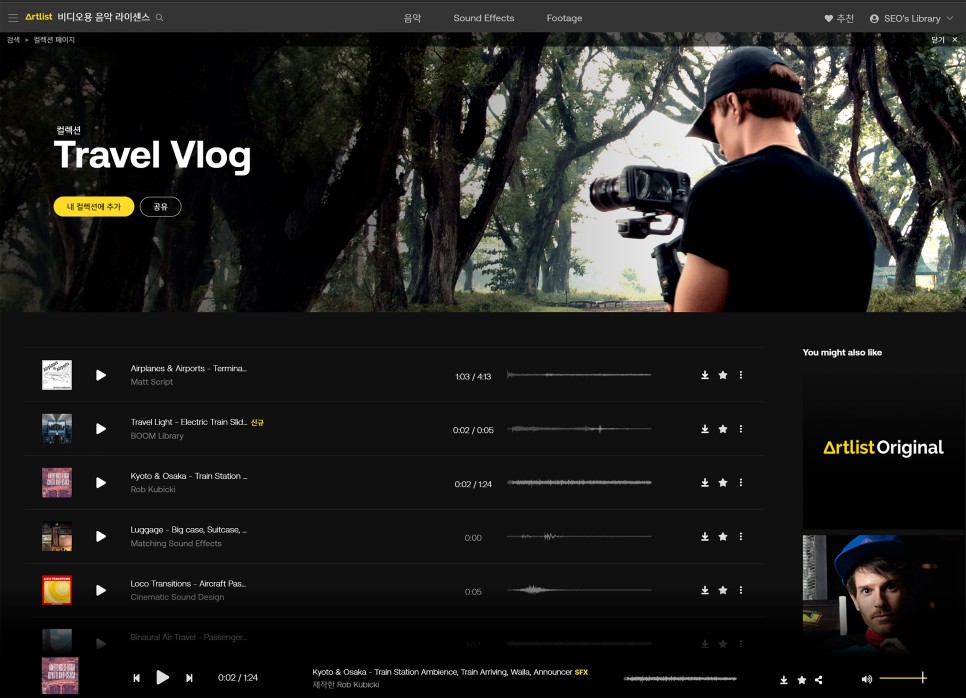The image size is (966, 698).
Task: Skip to next track in player
Action: coord(189,678)
